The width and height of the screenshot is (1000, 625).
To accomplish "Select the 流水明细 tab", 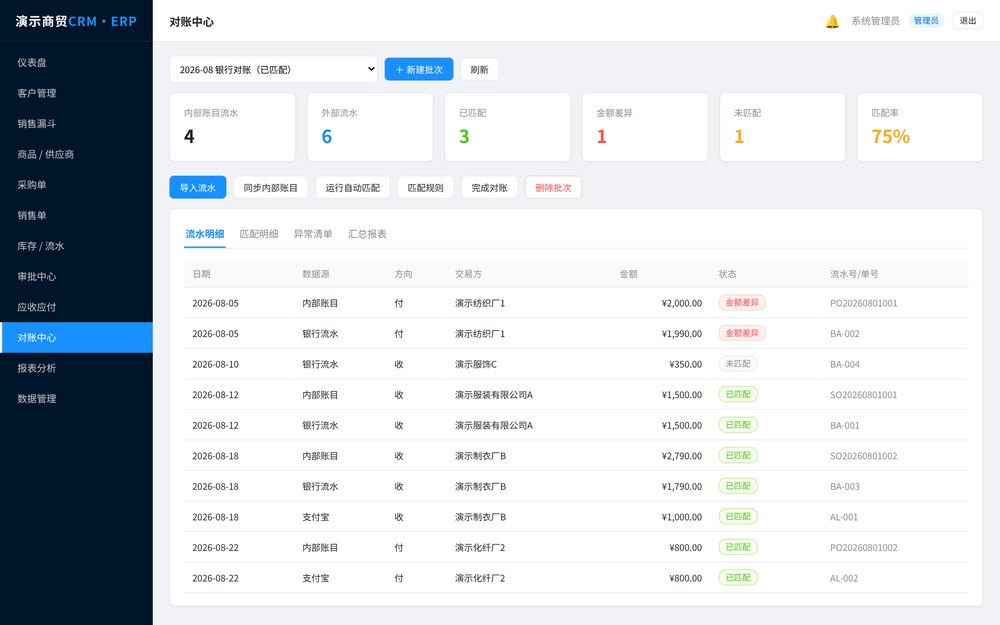I will [x=205, y=234].
